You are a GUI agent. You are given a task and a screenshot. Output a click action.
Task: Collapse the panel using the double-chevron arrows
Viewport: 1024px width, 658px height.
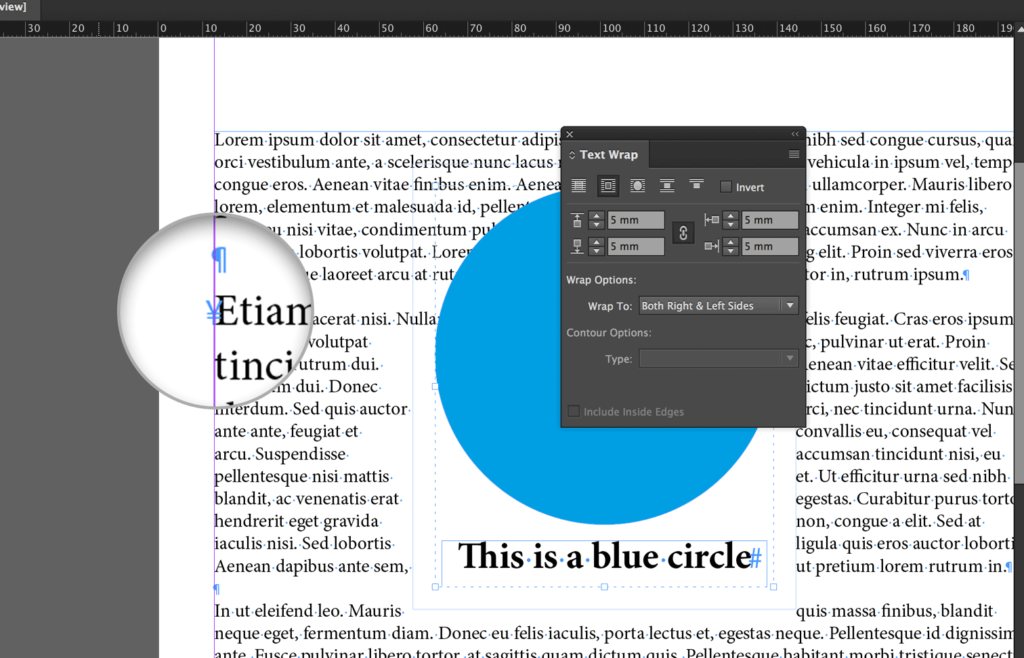coord(796,134)
